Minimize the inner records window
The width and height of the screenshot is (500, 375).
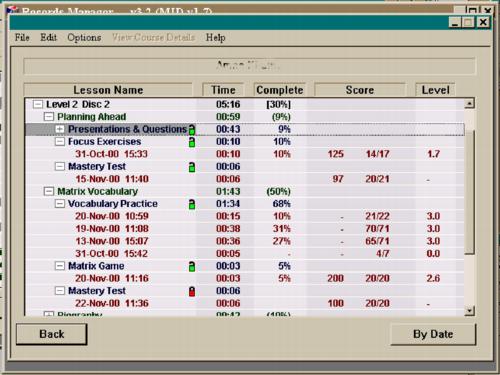pyautogui.click(x=455, y=22)
